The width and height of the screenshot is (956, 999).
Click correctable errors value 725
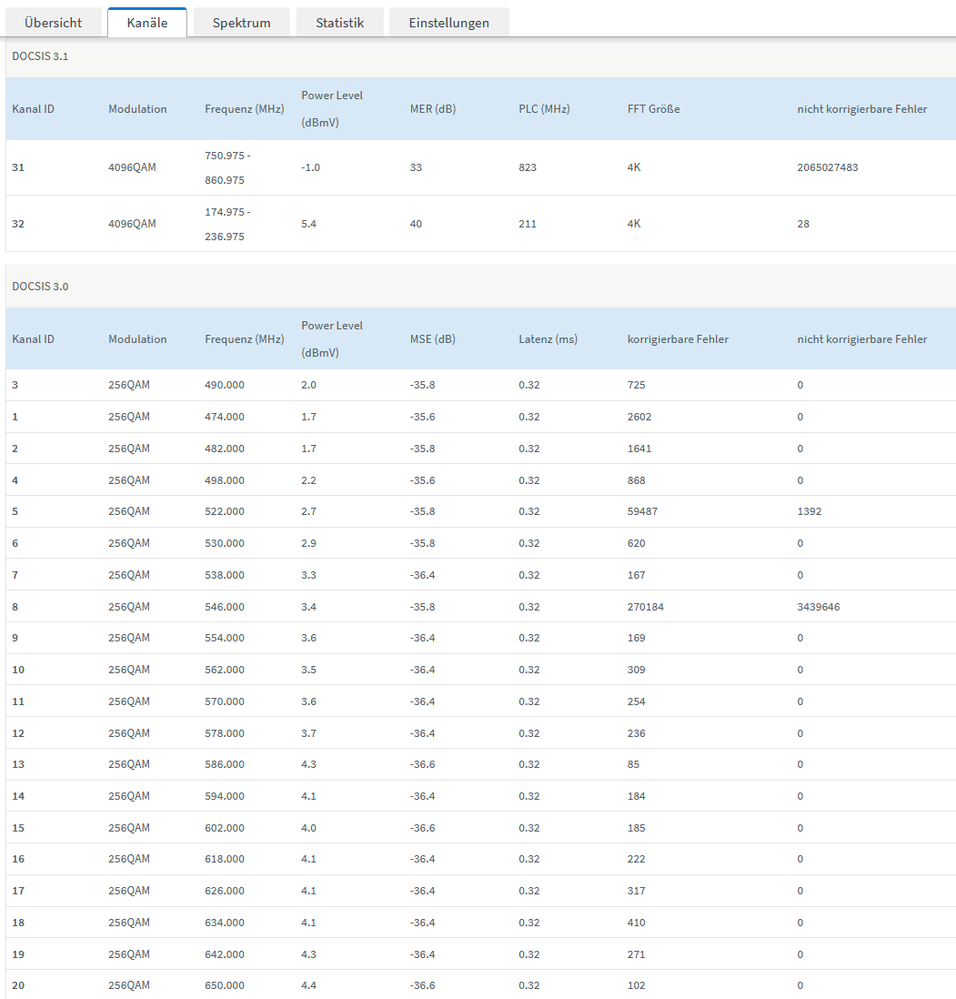coord(636,385)
